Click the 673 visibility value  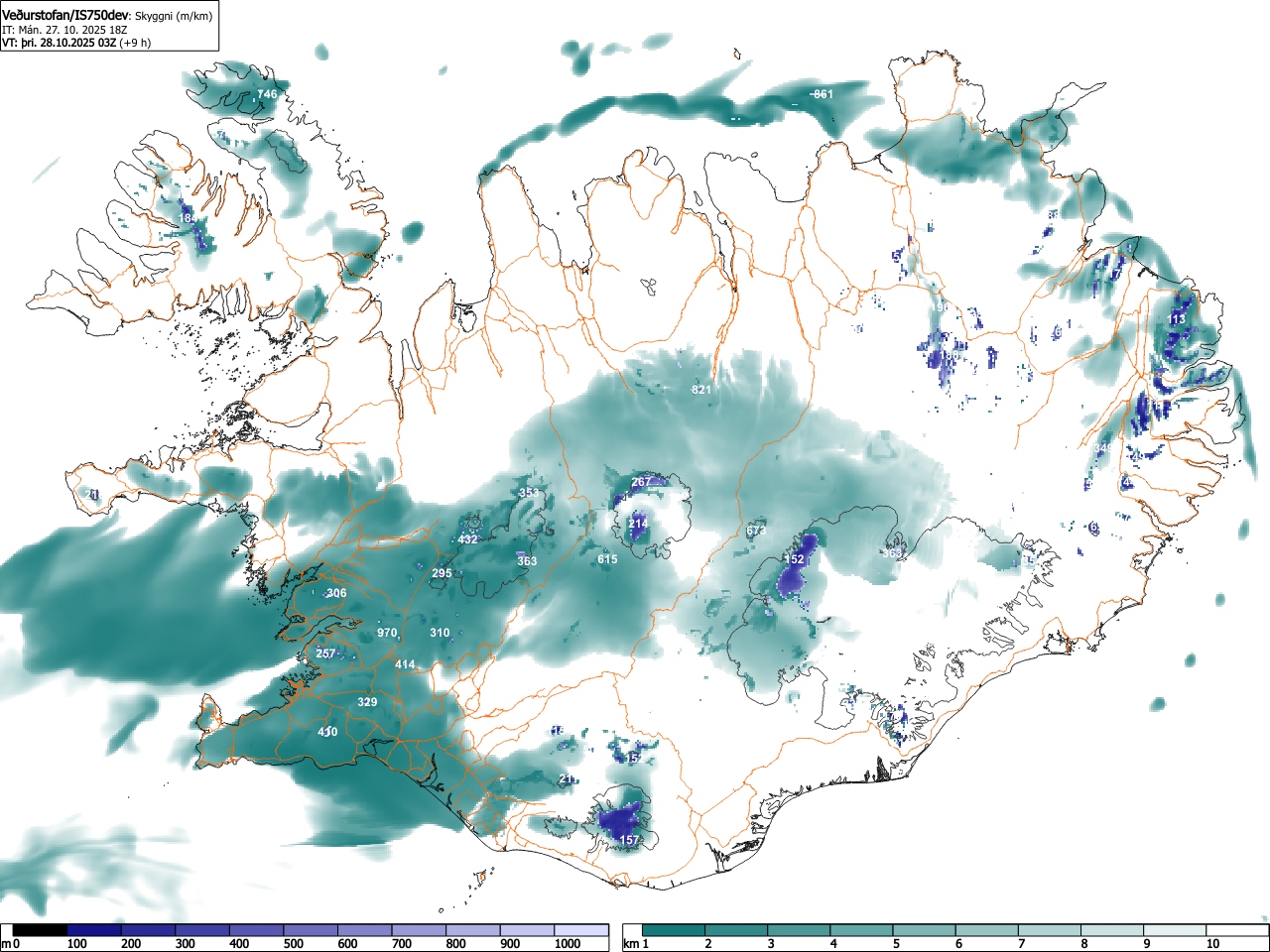[x=756, y=531]
